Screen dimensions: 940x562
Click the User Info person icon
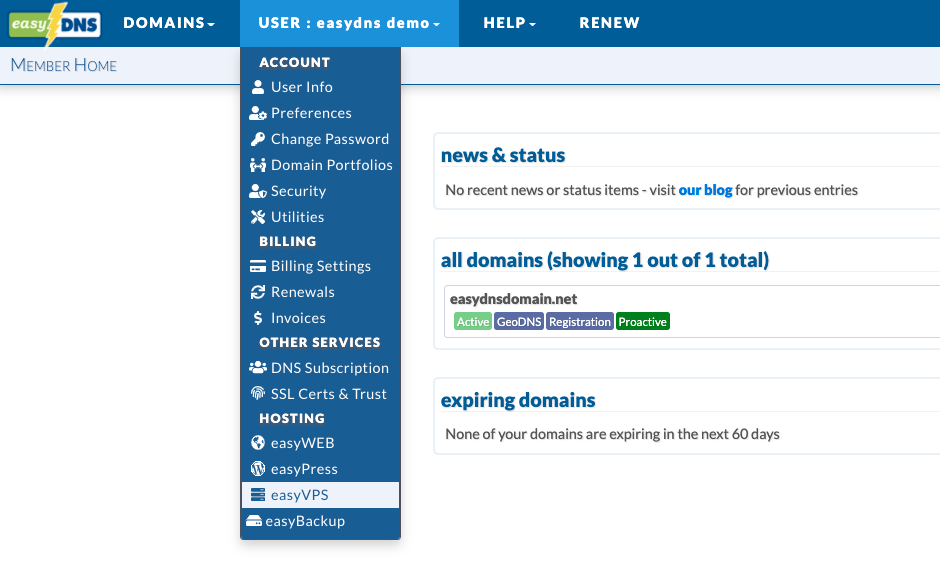point(258,87)
